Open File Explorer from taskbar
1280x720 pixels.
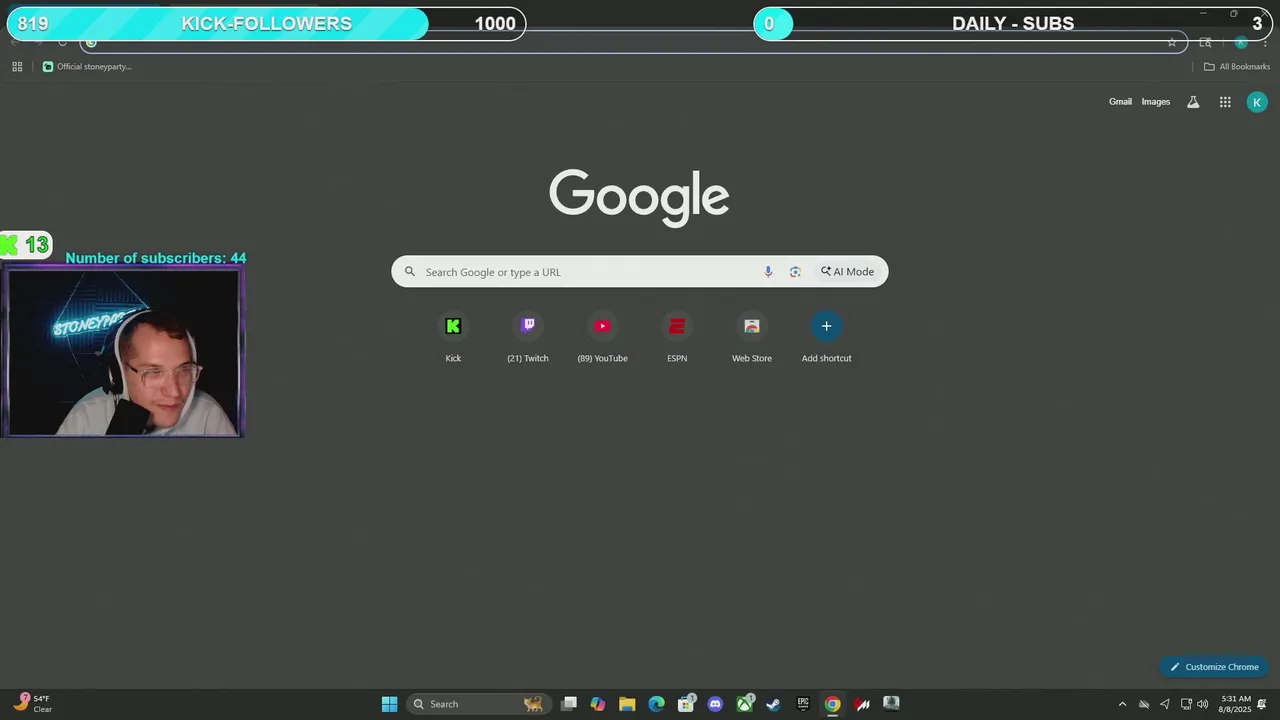[x=627, y=704]
